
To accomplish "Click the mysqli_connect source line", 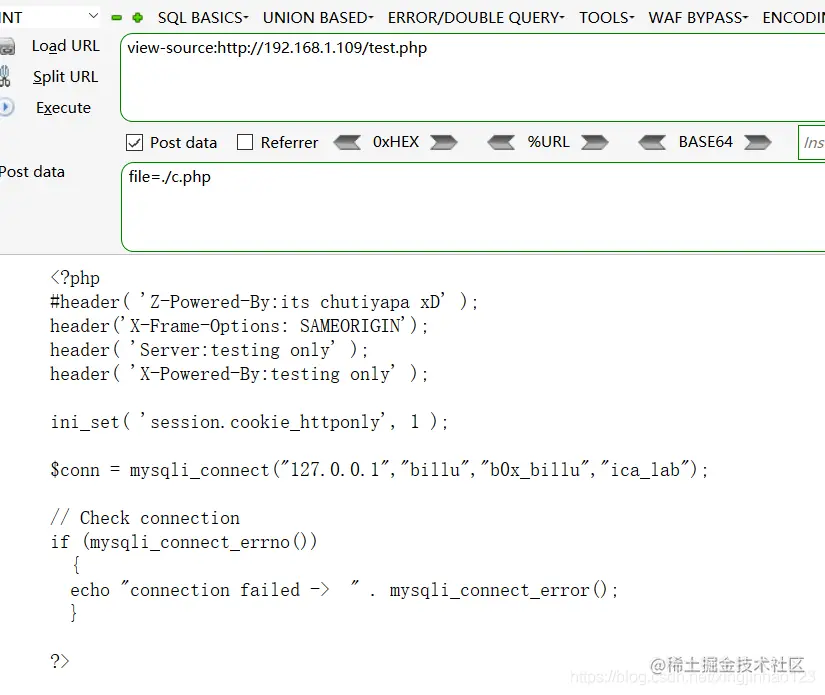I will pyautogui.click(x=379, y=469).
